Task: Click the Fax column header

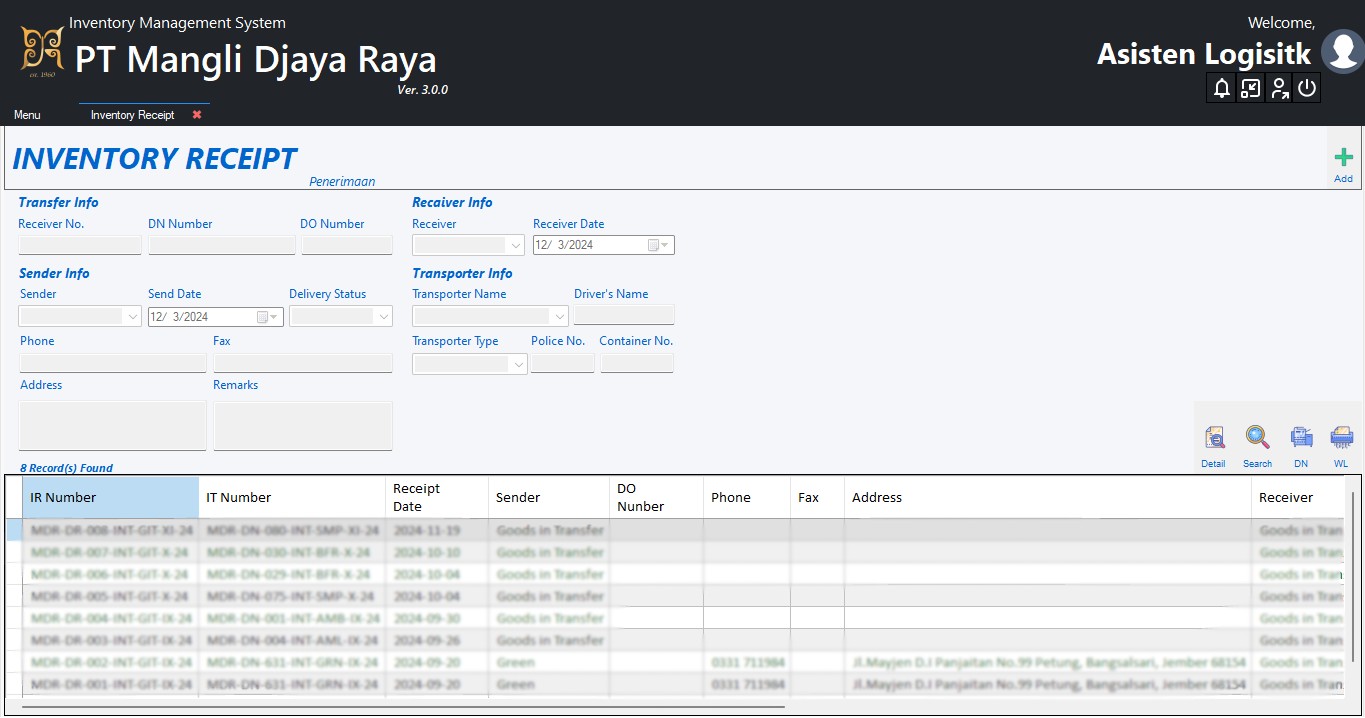Action: coord(817,497)
